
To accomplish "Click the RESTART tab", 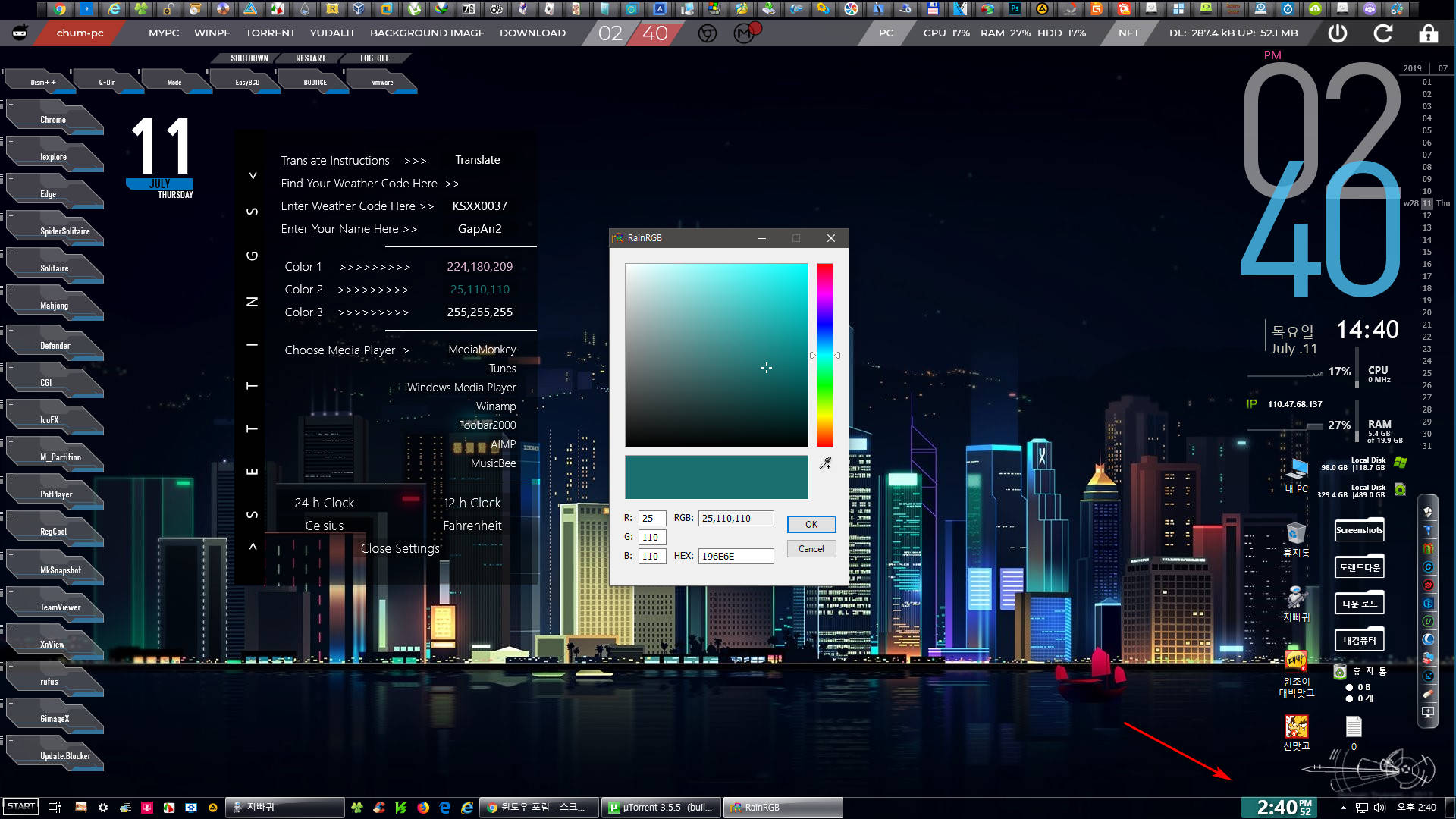I will (311, 58).
